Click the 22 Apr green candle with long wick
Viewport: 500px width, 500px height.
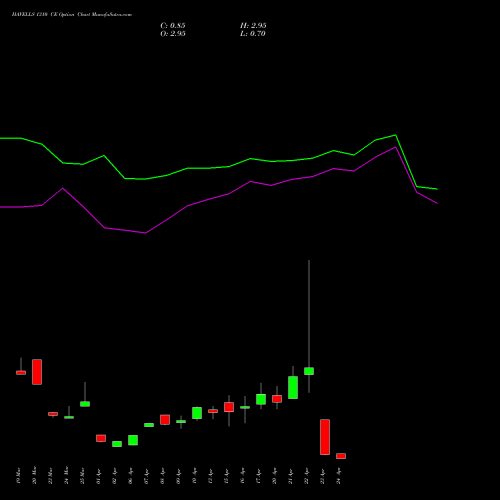309,371
